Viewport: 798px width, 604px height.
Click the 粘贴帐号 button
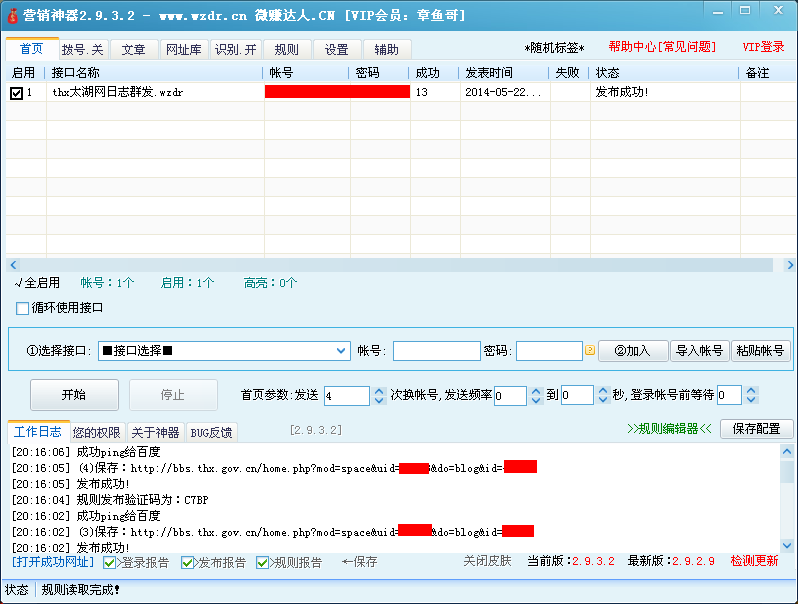pyautogui.click(x=760, y=351)
